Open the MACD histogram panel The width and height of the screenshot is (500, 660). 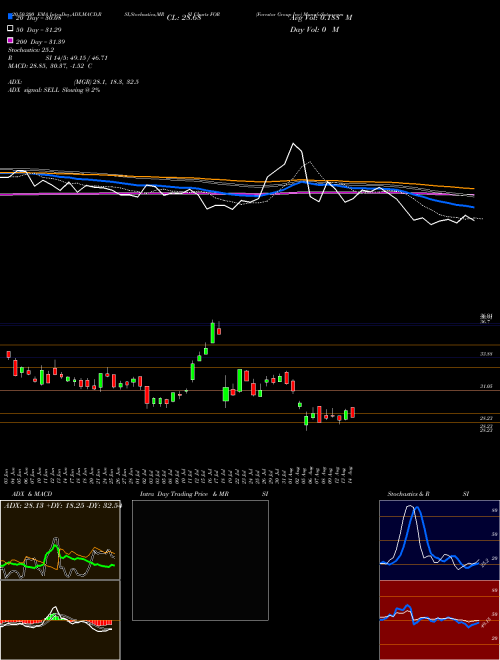(x=60, y=620)
